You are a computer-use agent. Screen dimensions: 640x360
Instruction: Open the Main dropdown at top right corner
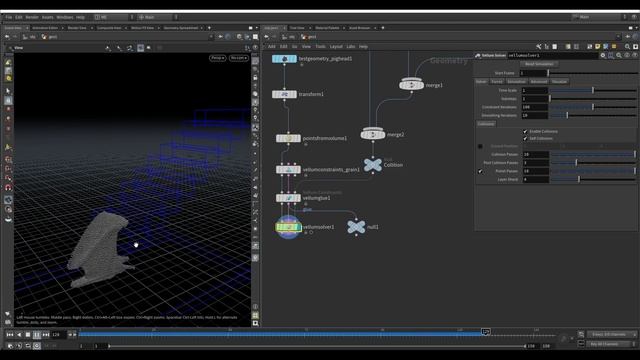coord(599,17)
